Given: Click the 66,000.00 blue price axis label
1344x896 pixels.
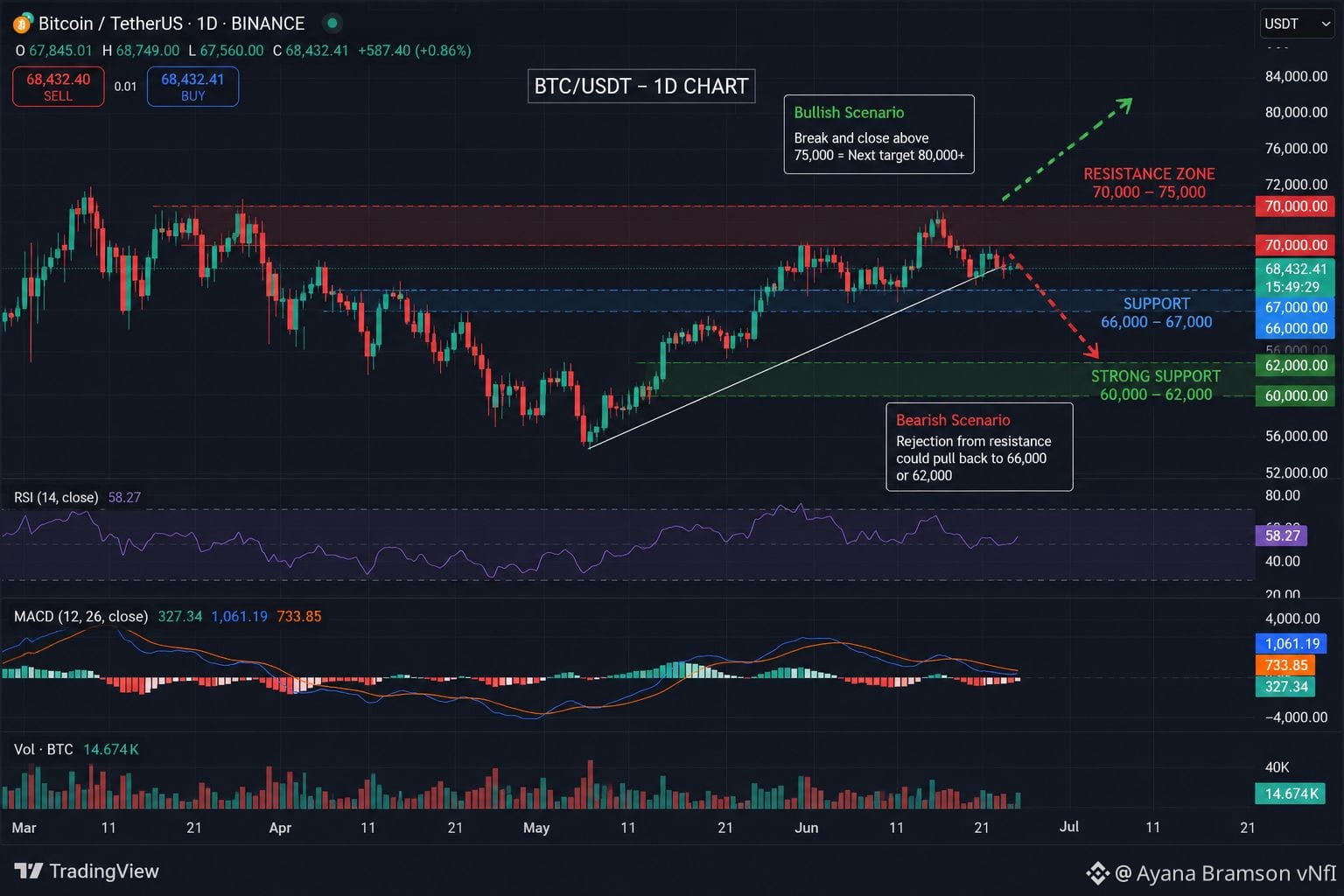Looking at the screenshot, I should (x=1295, y=328).
